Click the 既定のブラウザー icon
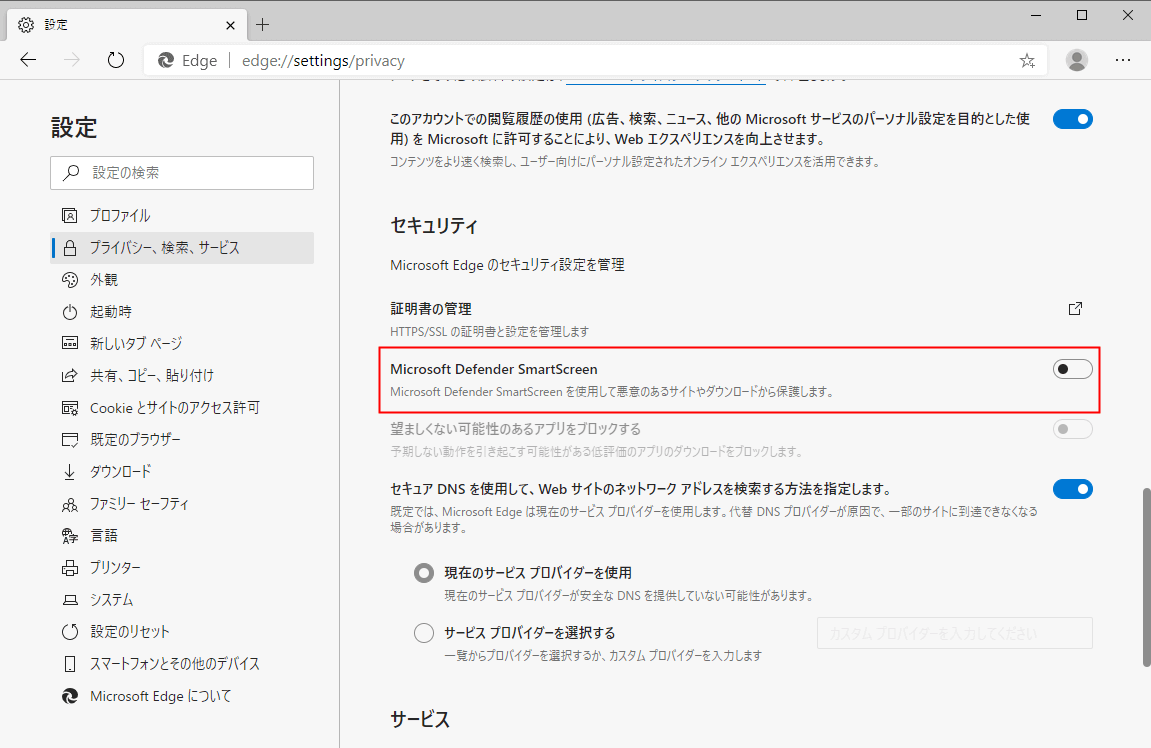Viewport: 1151px width, 748px height. pyautogui.click(x=70, y=440)
